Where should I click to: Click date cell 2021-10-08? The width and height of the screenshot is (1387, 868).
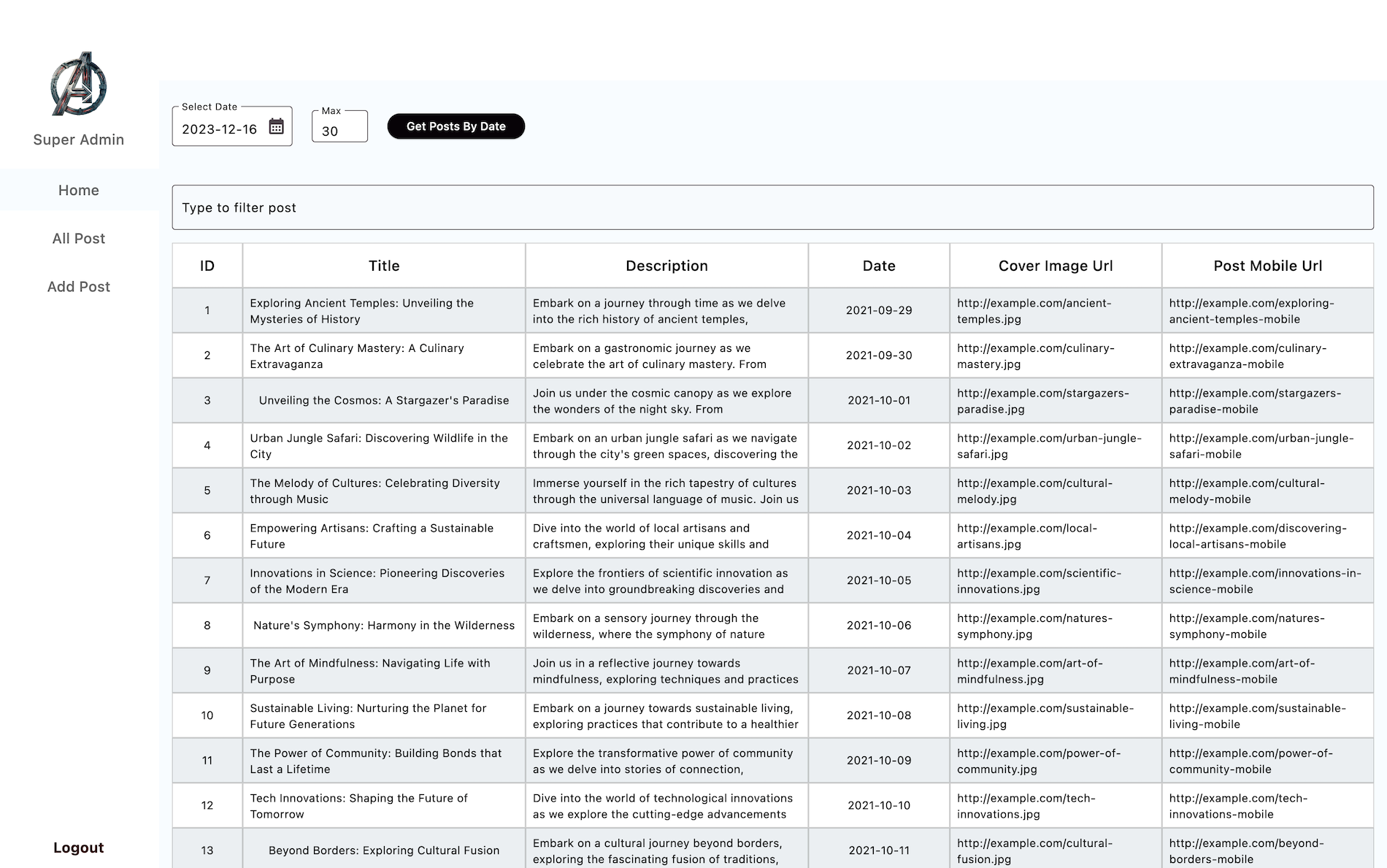879,715
